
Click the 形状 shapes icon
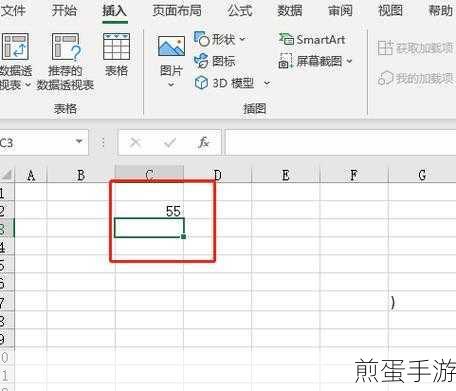pos(202,39)
